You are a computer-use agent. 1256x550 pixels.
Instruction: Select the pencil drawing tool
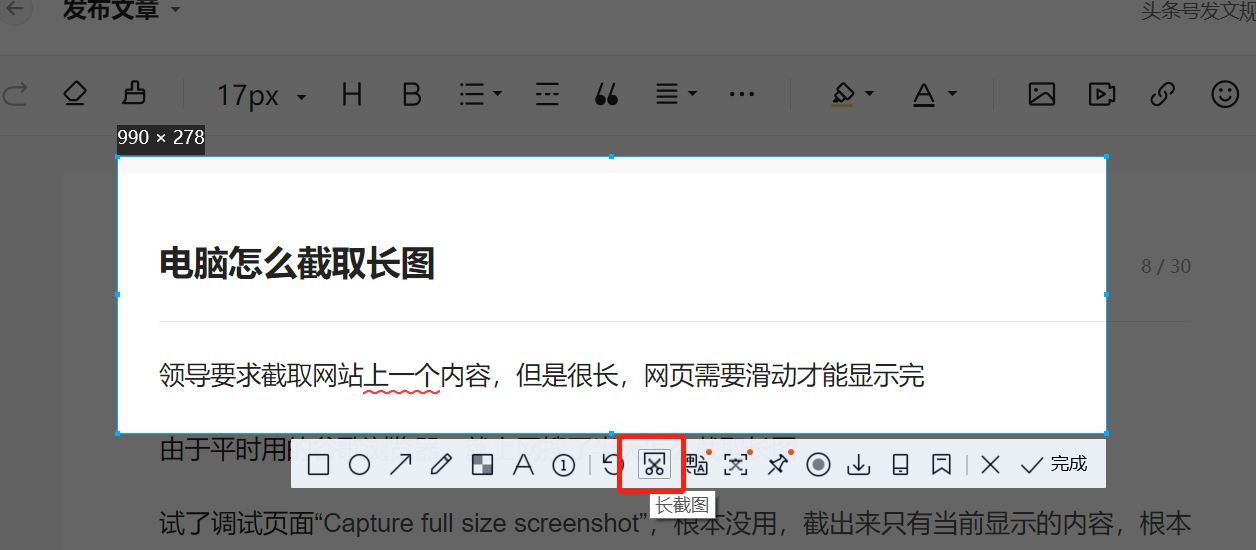click(441, 465)
